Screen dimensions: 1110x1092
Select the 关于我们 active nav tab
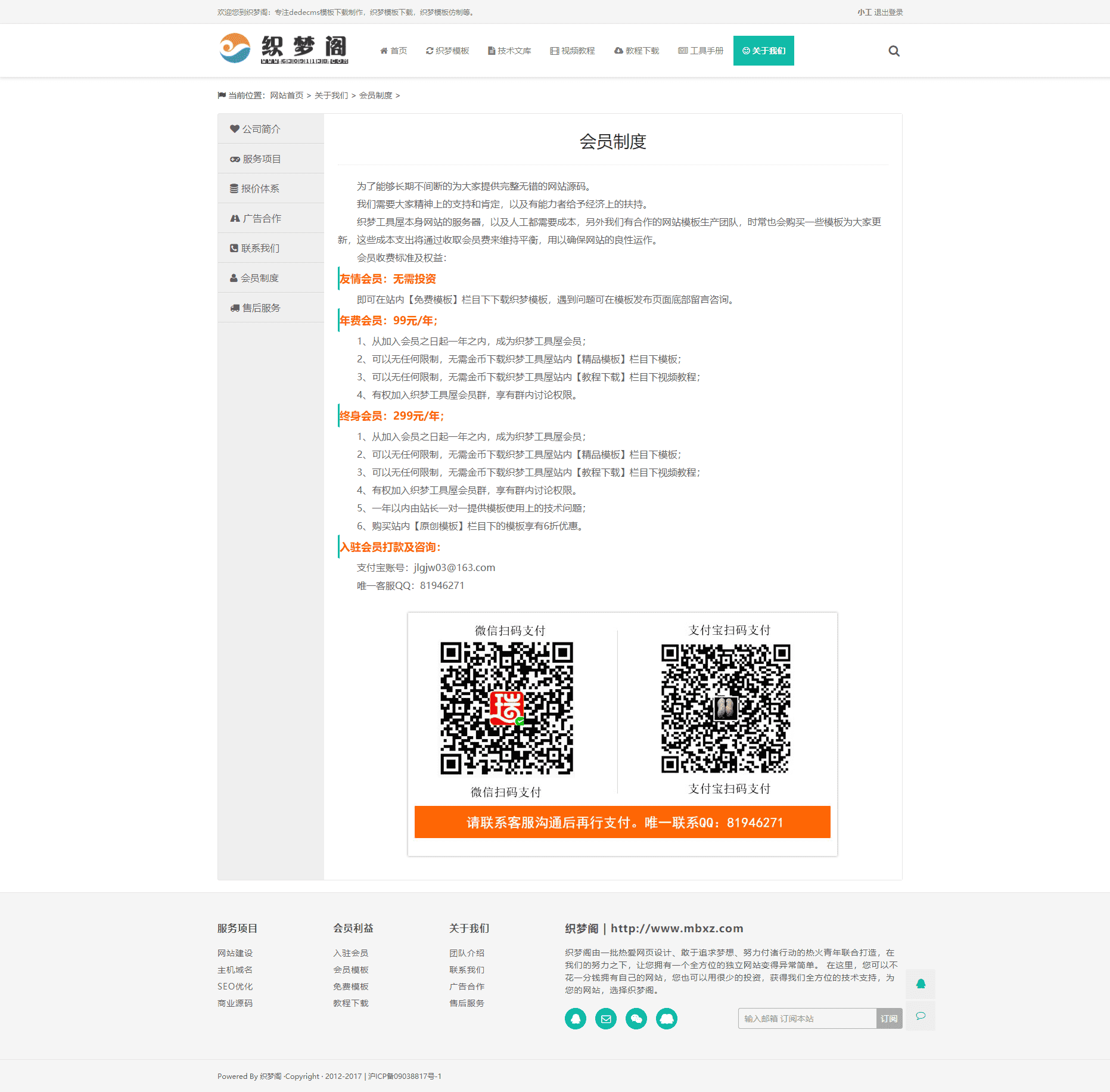click(764, 51)
